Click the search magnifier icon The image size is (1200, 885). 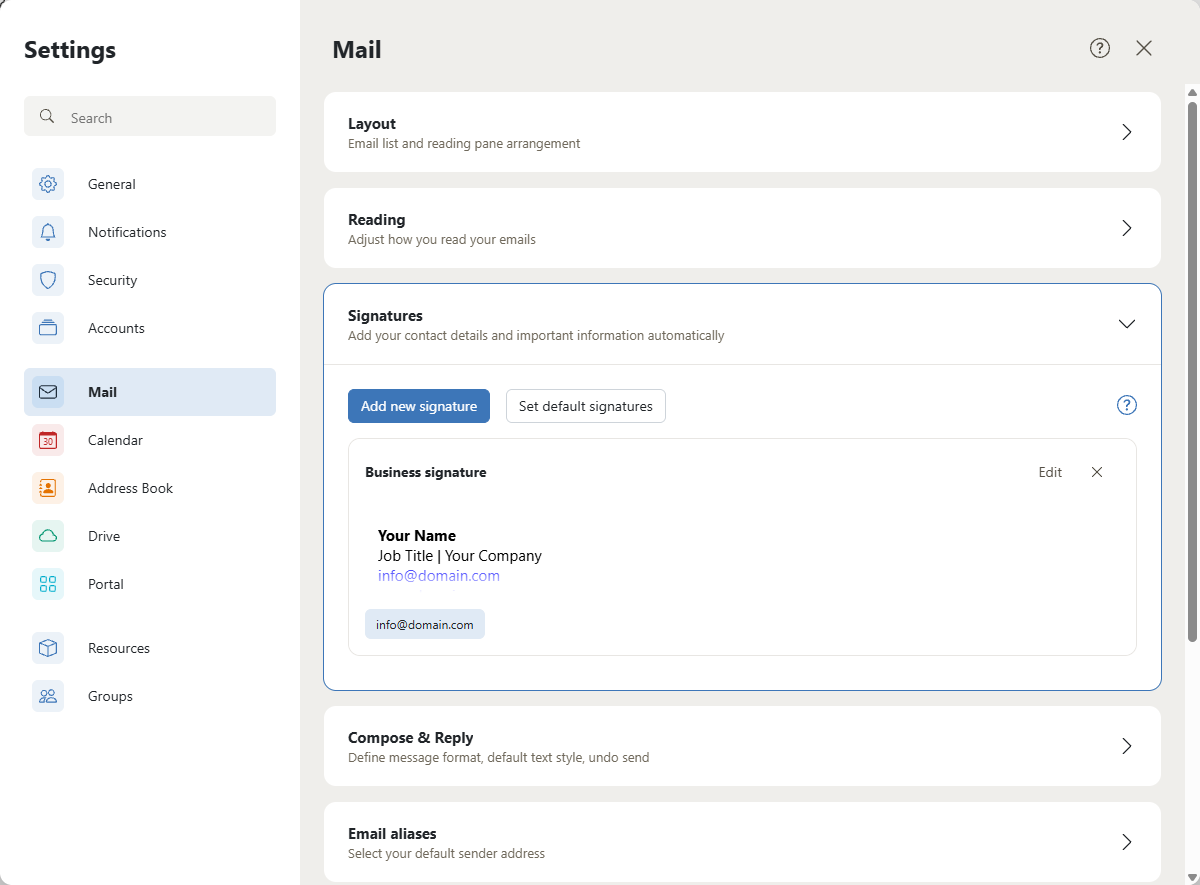coord(47,117)
